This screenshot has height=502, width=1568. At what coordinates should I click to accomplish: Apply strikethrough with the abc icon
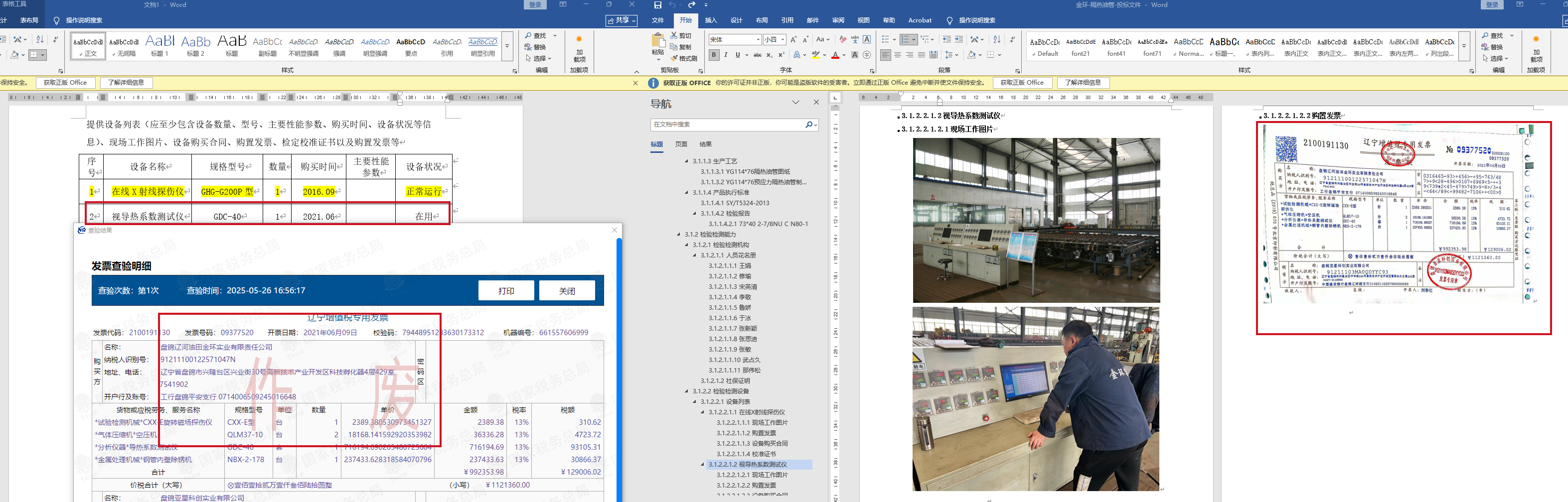point(757,55)
